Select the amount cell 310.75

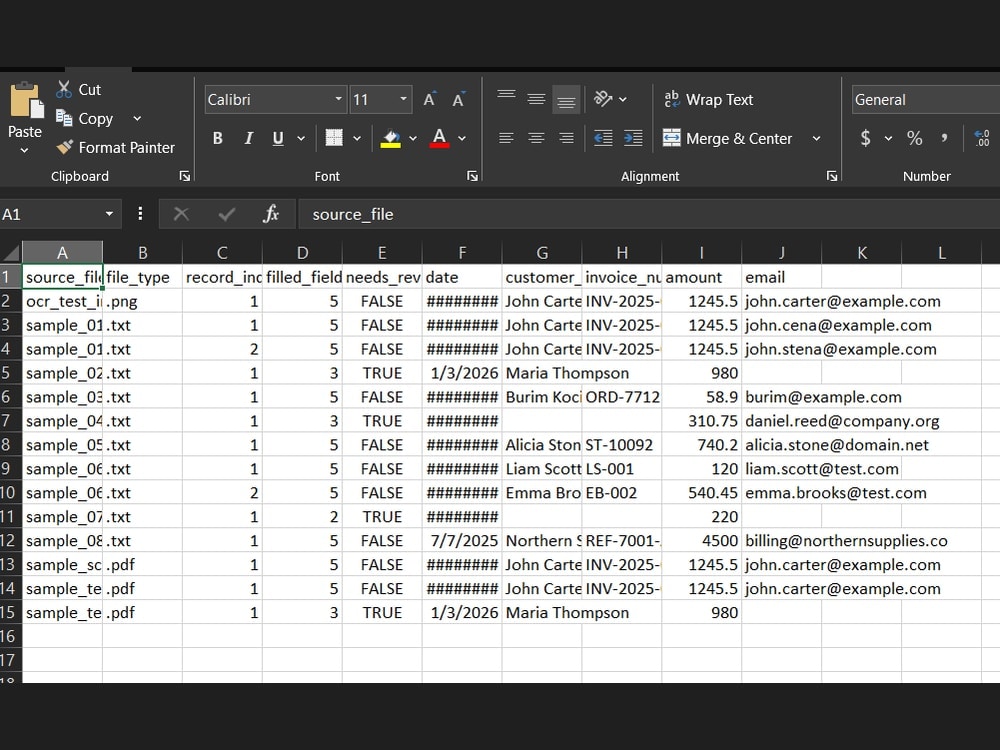click(x=702, y=421)
